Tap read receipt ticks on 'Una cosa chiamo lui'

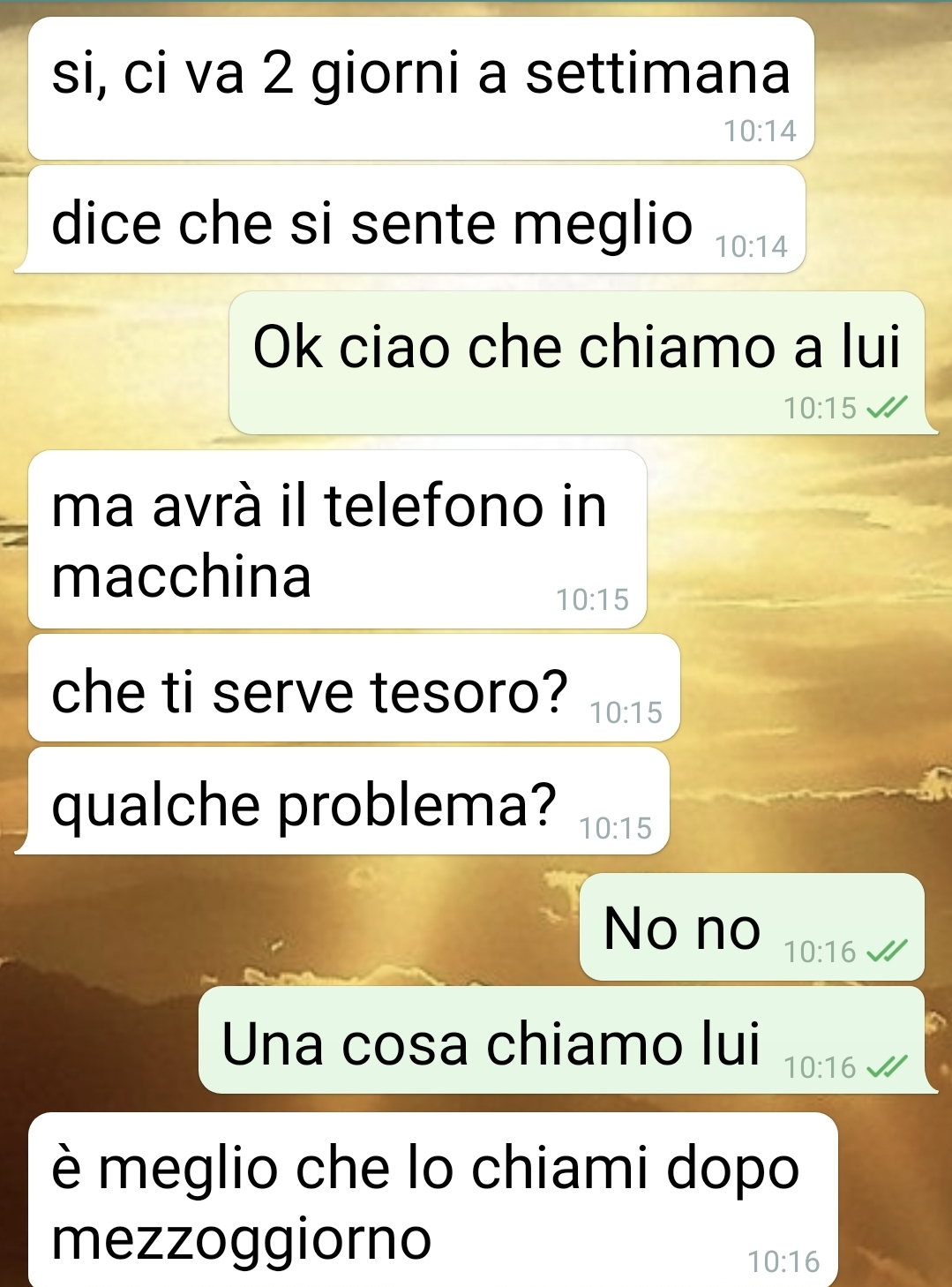887,1067
